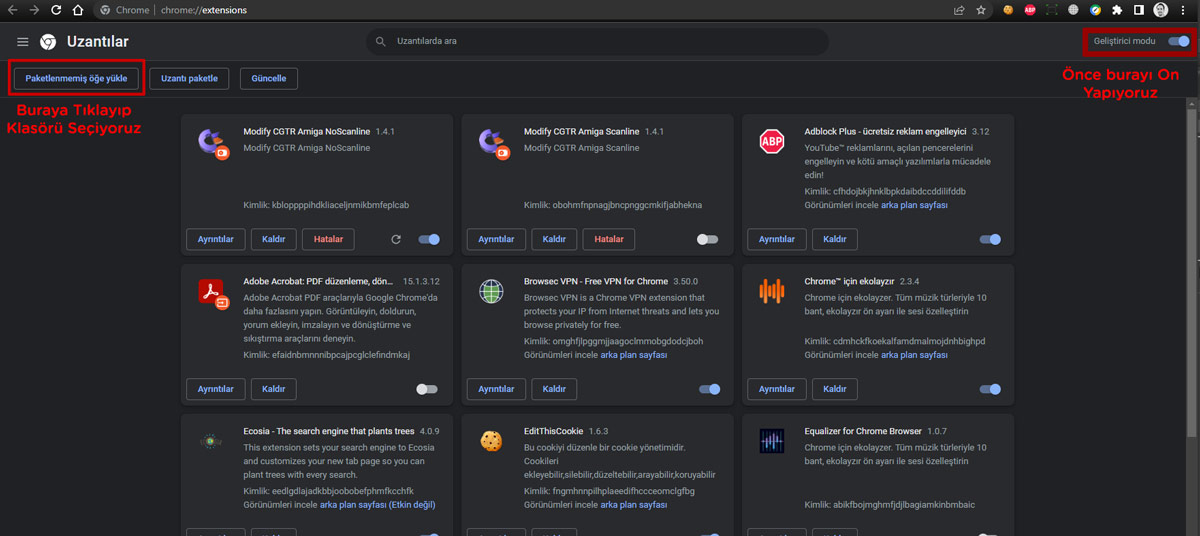Open the home page icon
The height and width of the screenshot is (536, 1200).
(x=78, y=10)
